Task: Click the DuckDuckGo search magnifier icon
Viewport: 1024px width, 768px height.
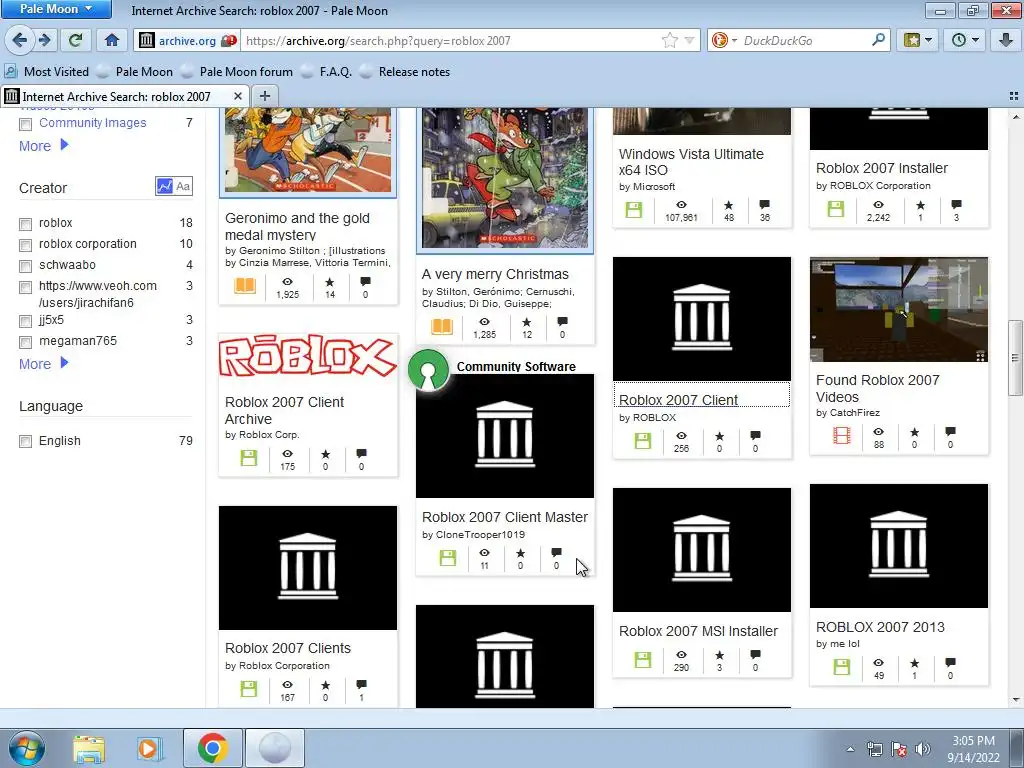Action: tap(878, 40)
